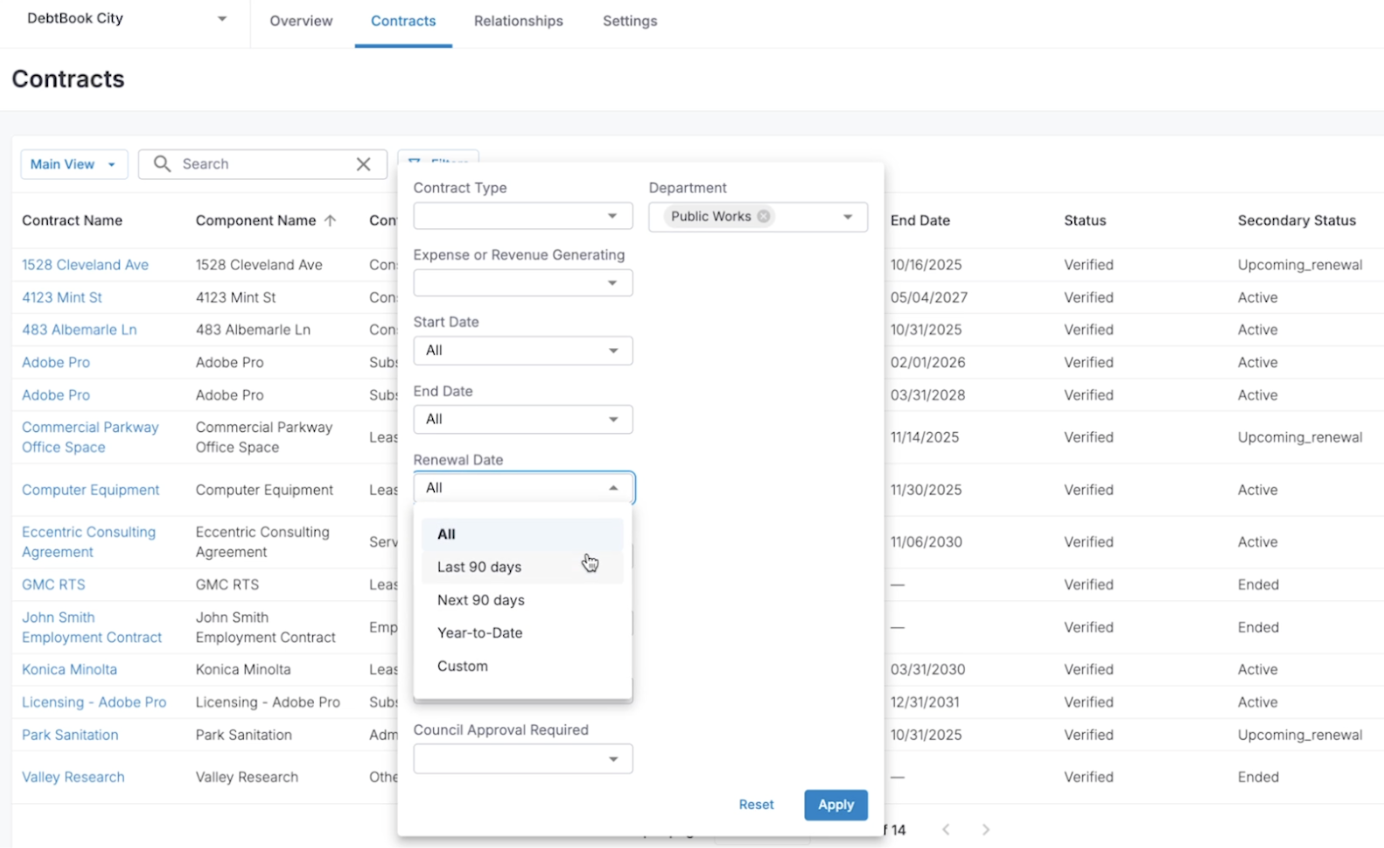1384x848 pixels.
Task: Open the Main View selector
Action: 73,164
